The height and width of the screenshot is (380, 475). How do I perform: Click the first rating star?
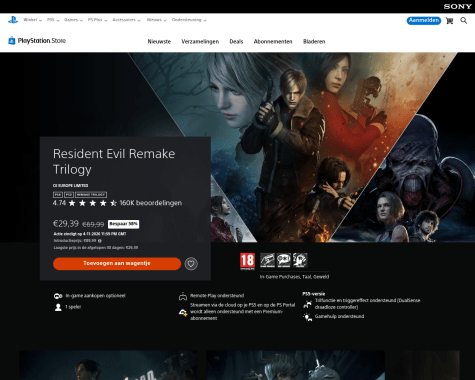pyautogui.click(x=72, y=203)
